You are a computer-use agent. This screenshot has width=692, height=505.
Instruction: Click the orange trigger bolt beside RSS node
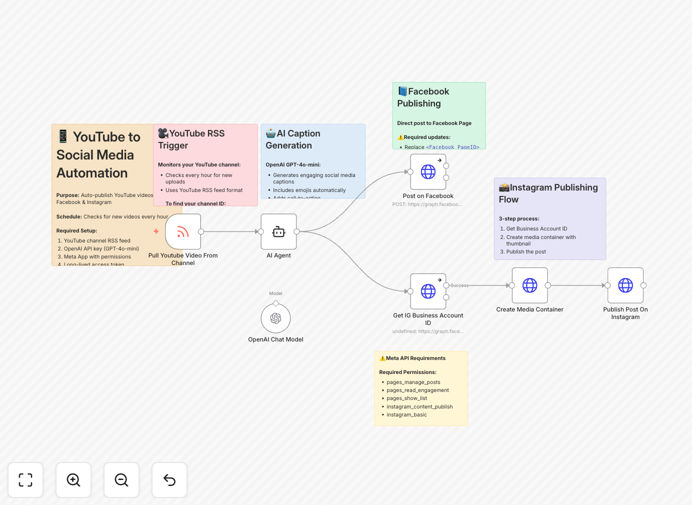156,231
